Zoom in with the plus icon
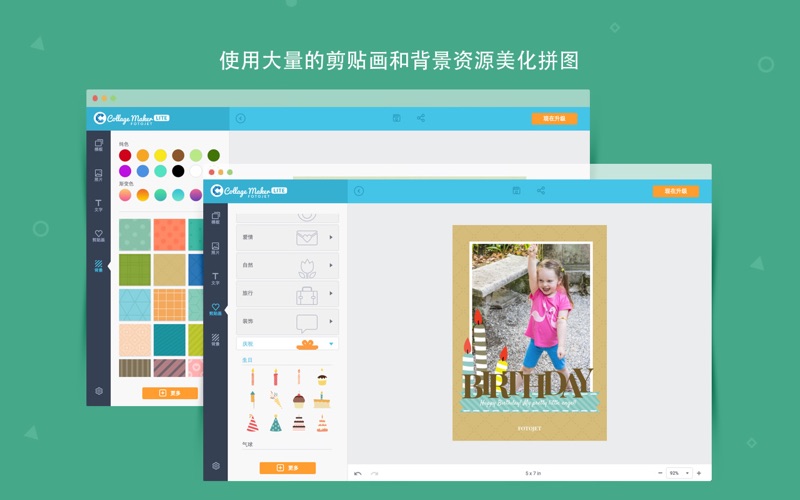 (x=699, y=473)
